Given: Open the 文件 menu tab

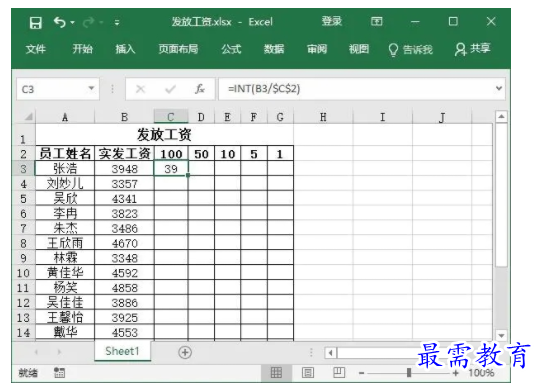Looking at the screenshot, I should click(x=35, y=49).
